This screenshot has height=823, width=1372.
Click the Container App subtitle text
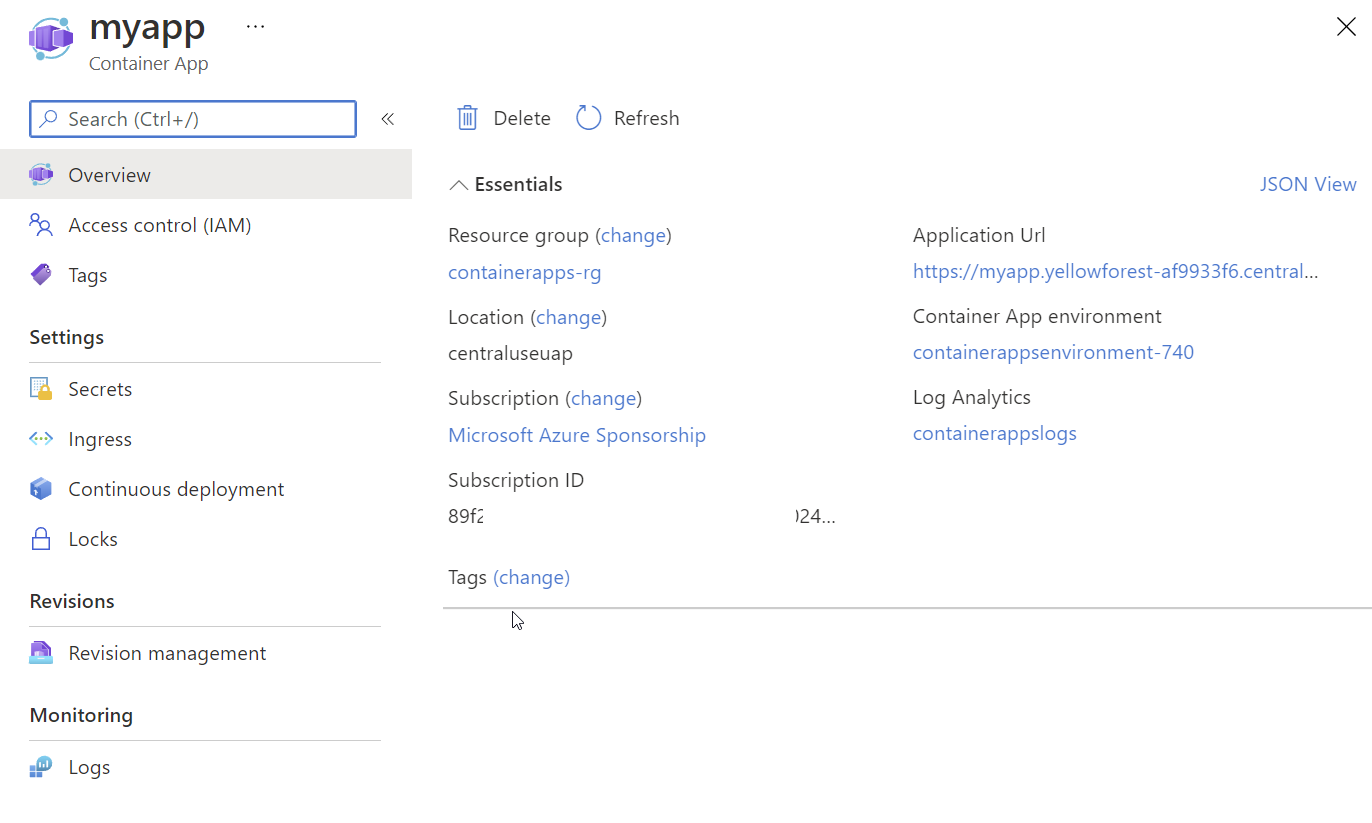point(148,63)
